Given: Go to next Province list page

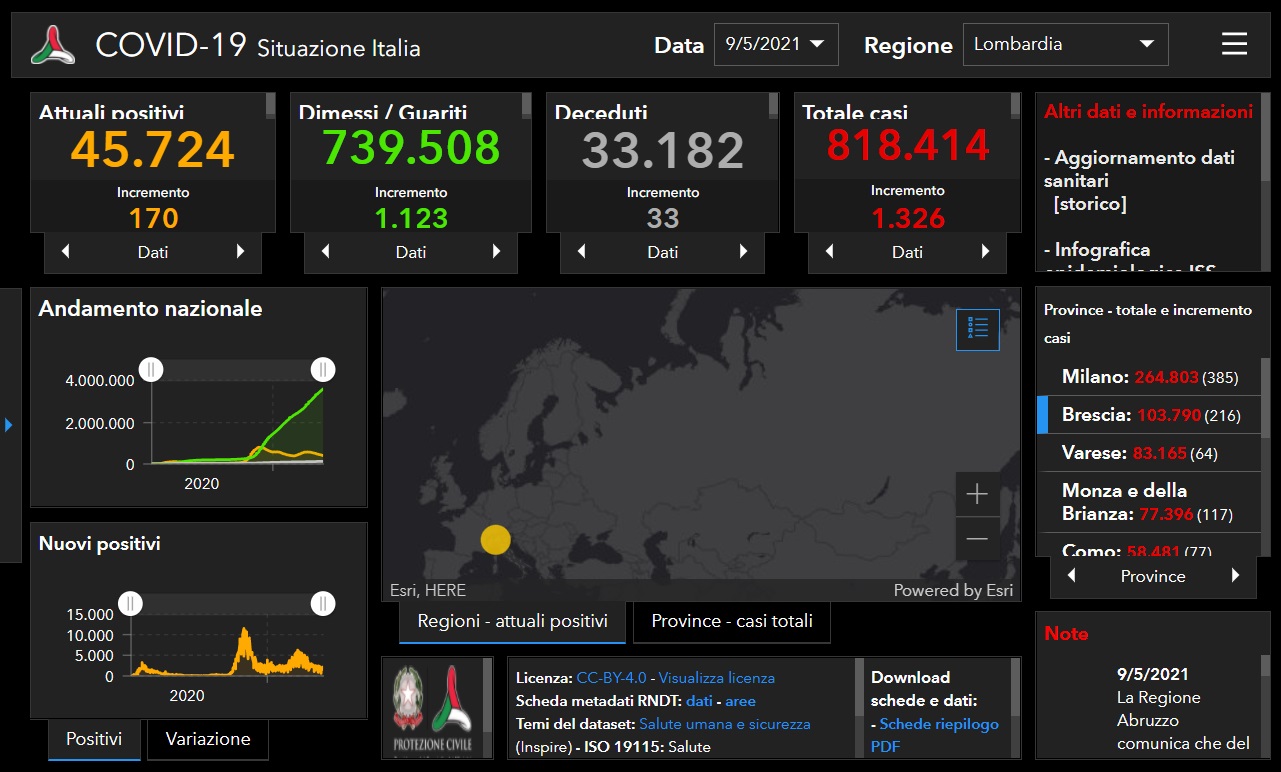Looking at the screenshot, I should [x=1235, y=576].
